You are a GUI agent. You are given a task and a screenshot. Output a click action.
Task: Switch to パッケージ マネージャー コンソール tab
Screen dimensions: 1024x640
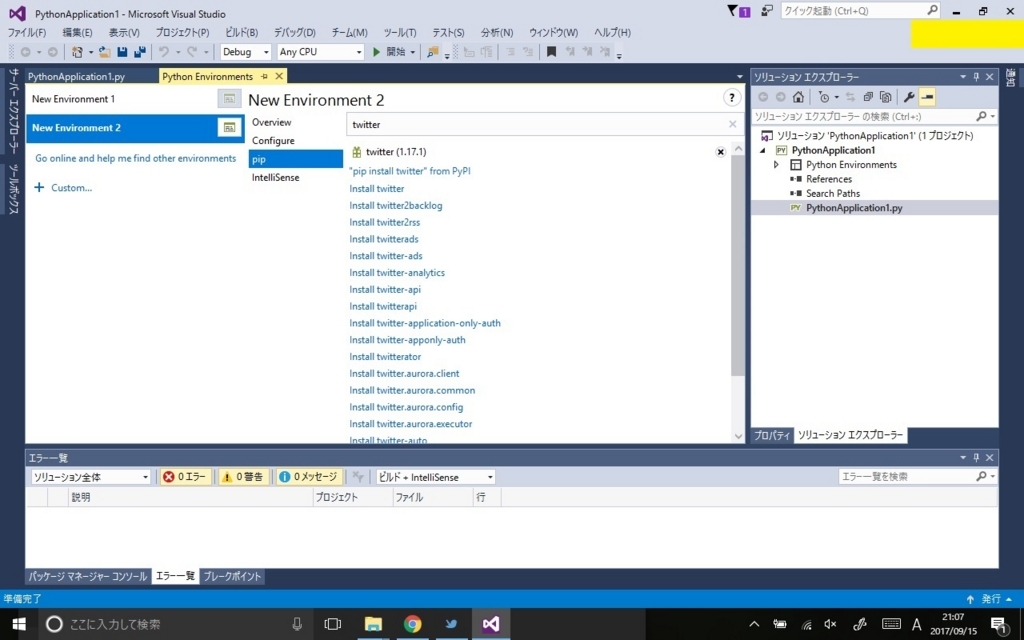pos(88,576)
